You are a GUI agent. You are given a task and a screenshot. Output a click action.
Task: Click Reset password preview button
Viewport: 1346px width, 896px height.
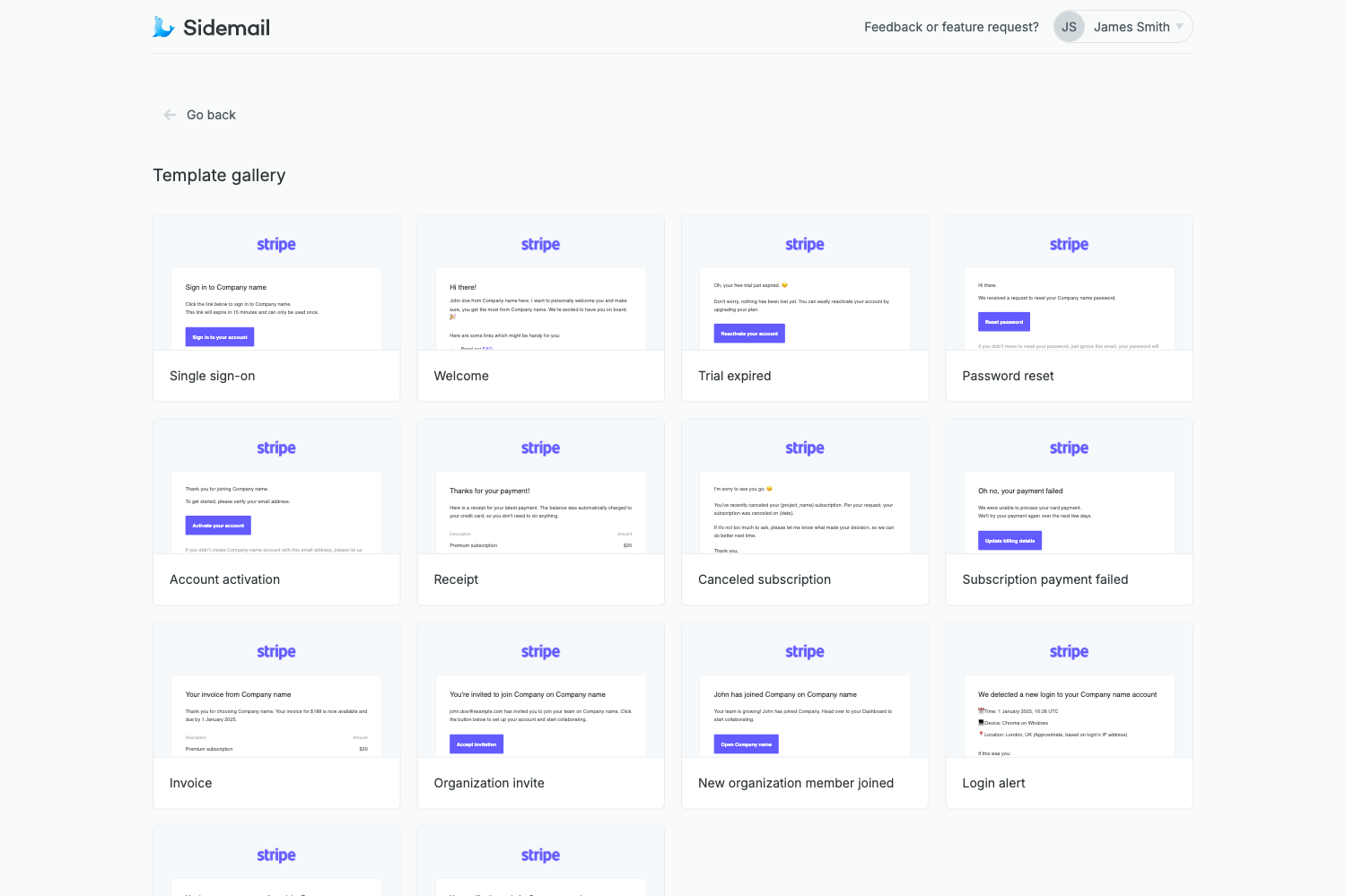pos(1004,322)
